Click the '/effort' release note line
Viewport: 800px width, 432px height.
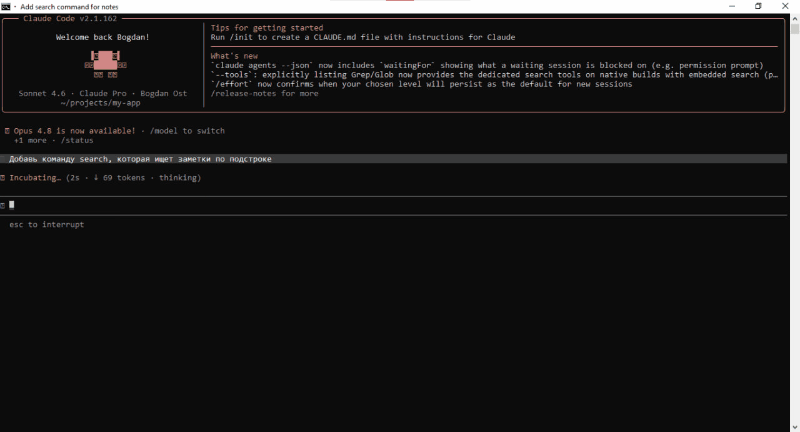click(421, 84)
